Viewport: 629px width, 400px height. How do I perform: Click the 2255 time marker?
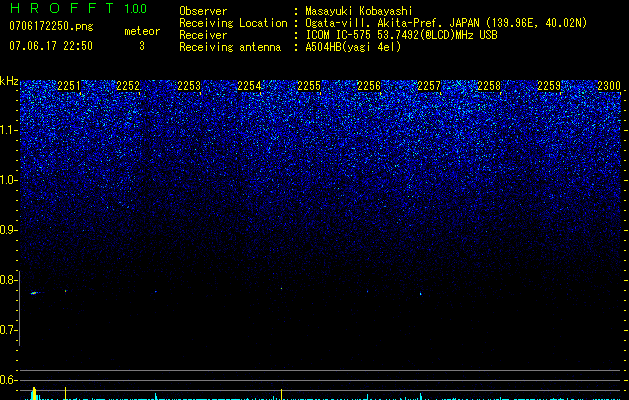click(309, 86)
